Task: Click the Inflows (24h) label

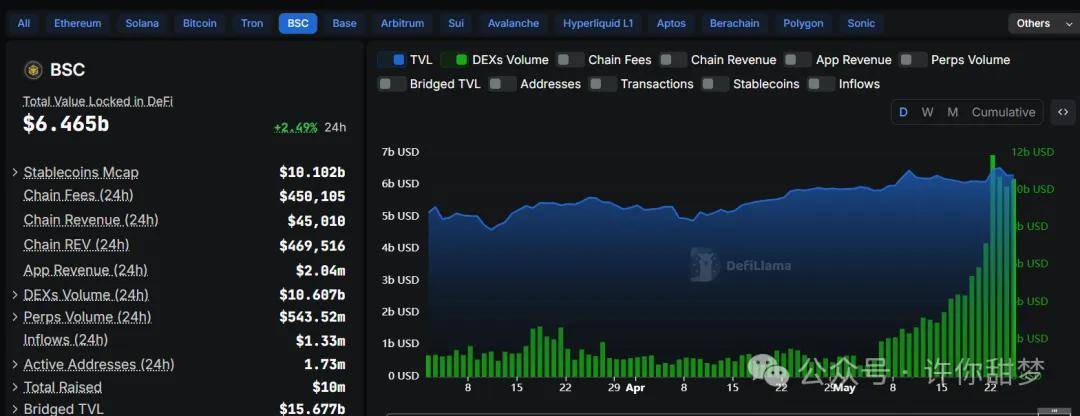Action: [x=65, y=340]
